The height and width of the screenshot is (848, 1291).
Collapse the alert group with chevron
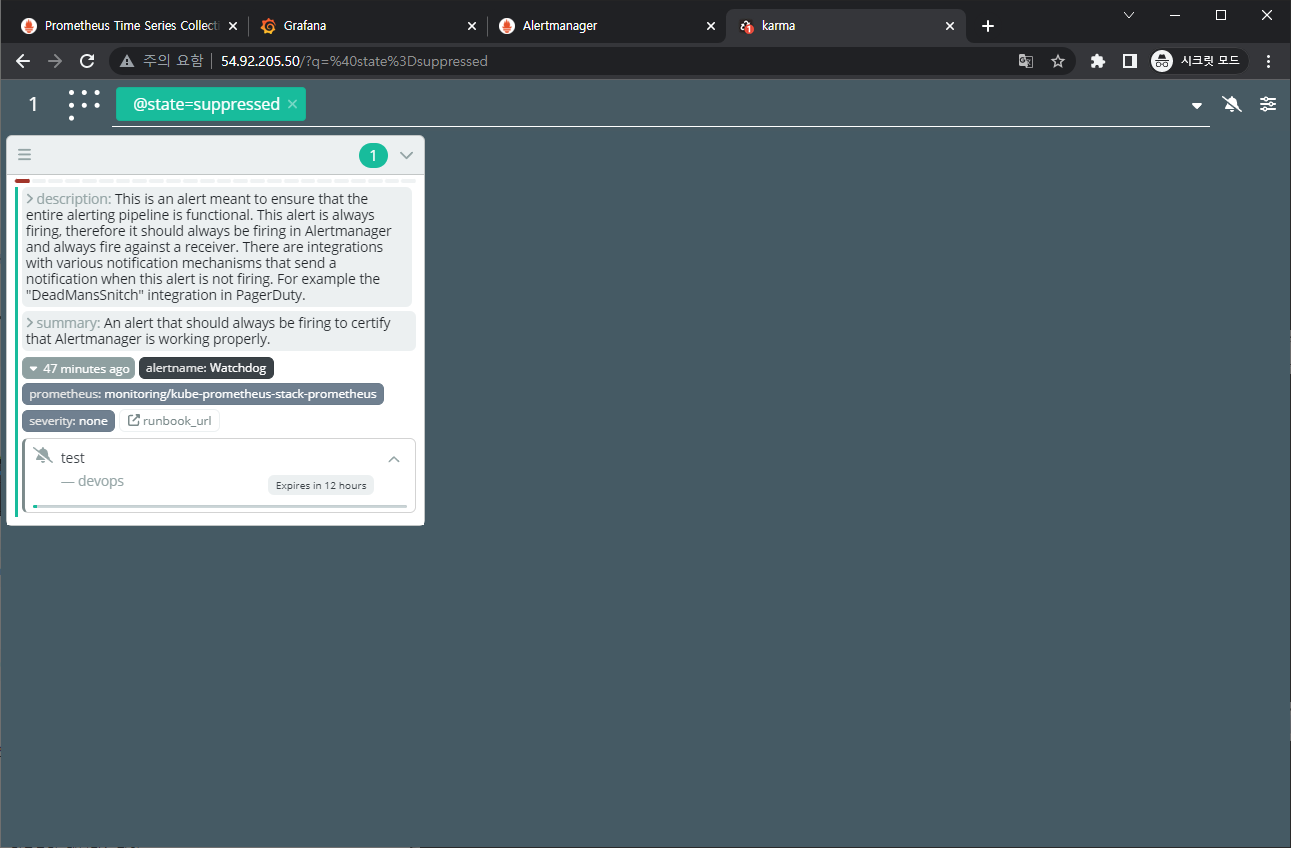pos(406,155)
